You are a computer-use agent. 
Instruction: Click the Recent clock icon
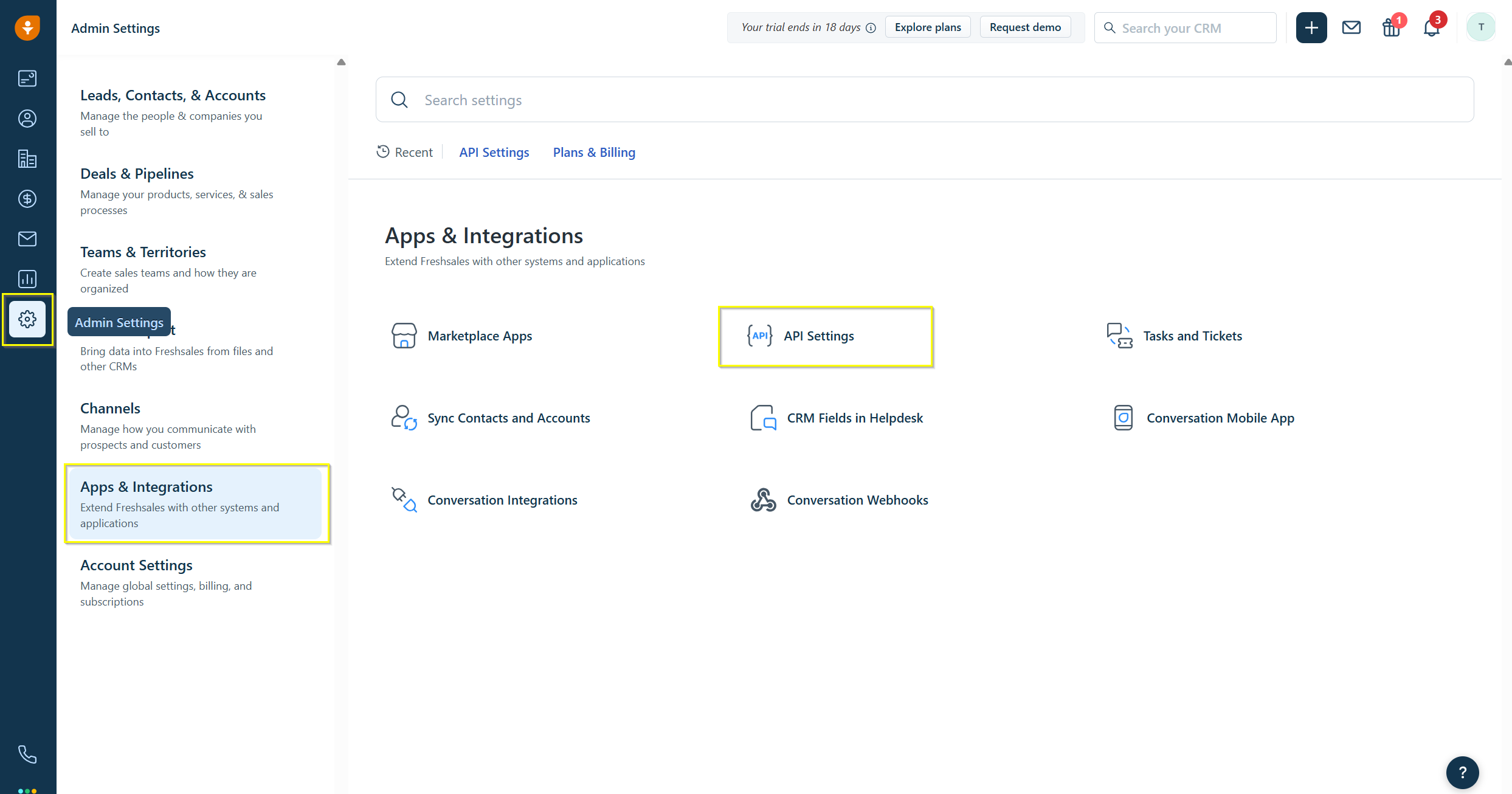click(x=382, y=152)
